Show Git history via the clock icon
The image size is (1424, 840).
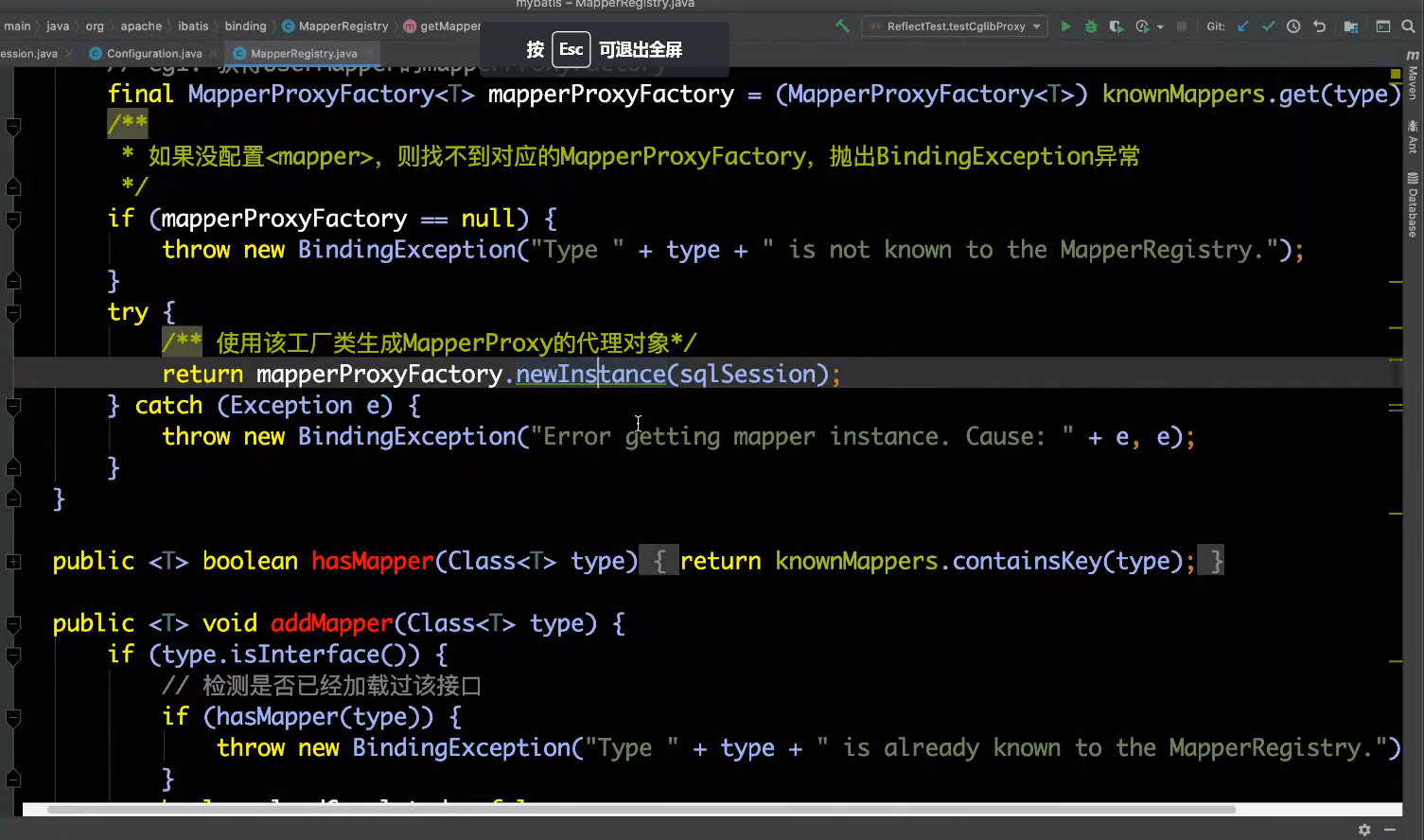tap(1293, 26)
